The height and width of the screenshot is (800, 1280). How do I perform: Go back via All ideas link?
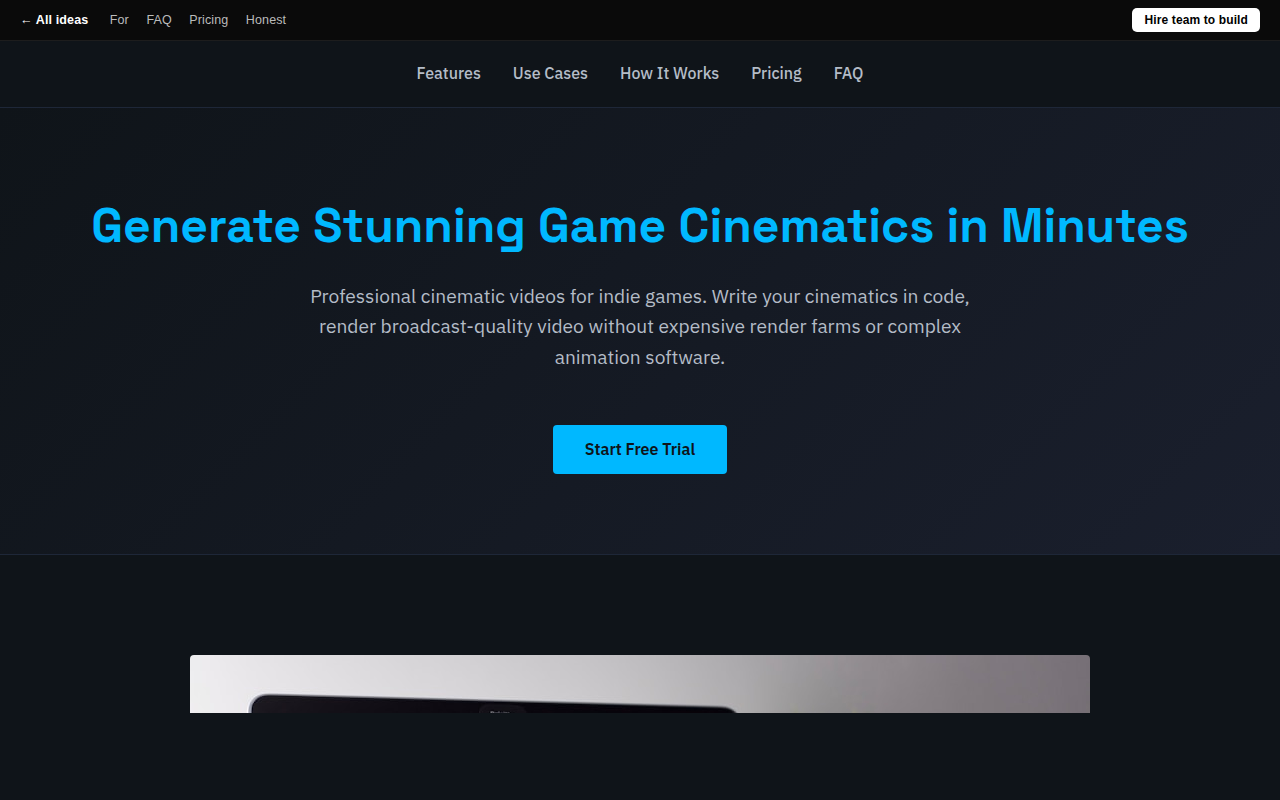tap(54, 20)
